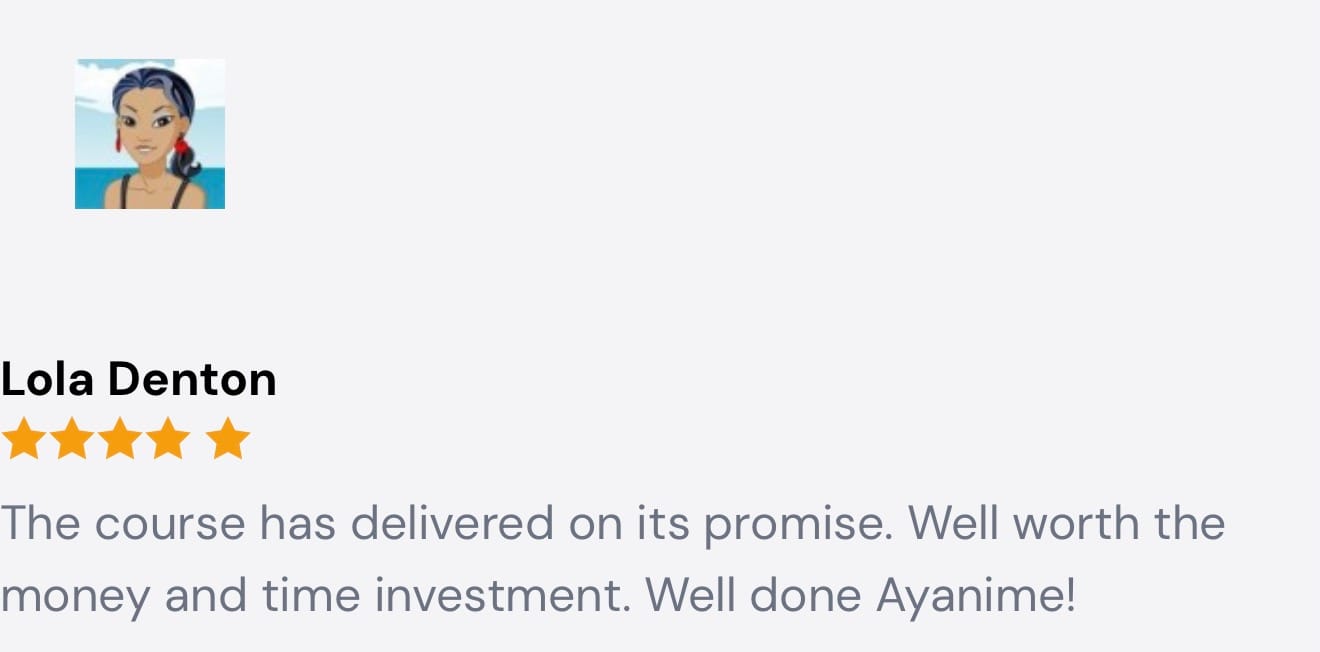The width and height of the screenshot is (1320, 652).
Task: Click the fourth orange rating star
Action: [x=168, y=439]
